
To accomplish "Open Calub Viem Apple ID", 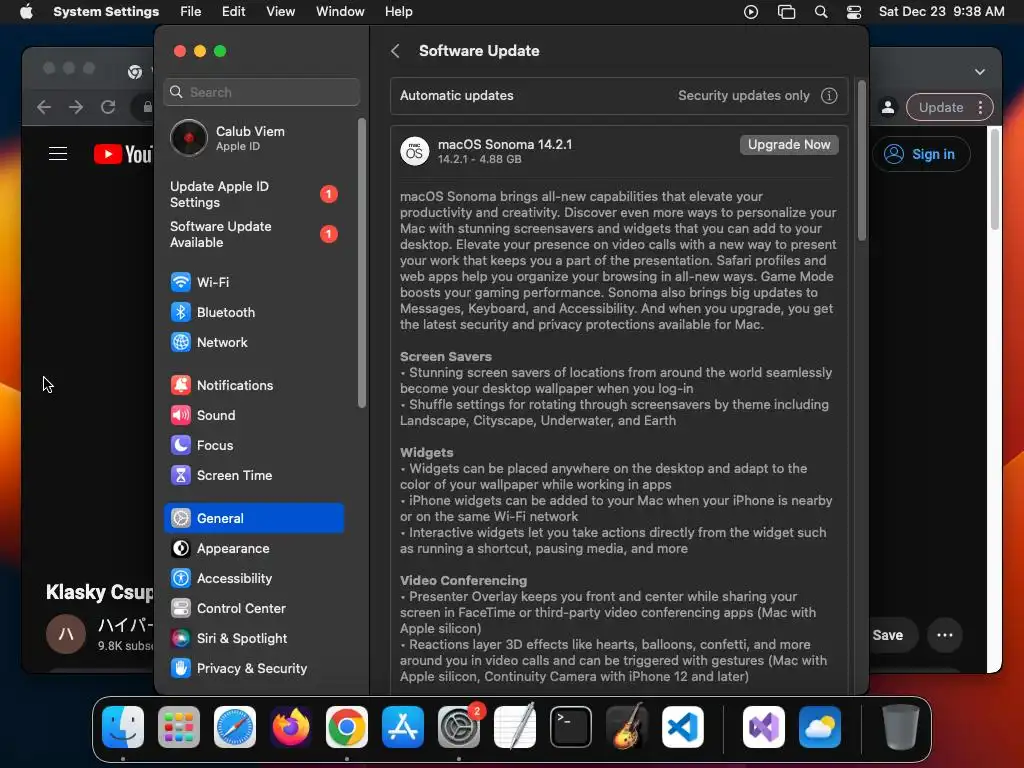I will click(253, 138).
